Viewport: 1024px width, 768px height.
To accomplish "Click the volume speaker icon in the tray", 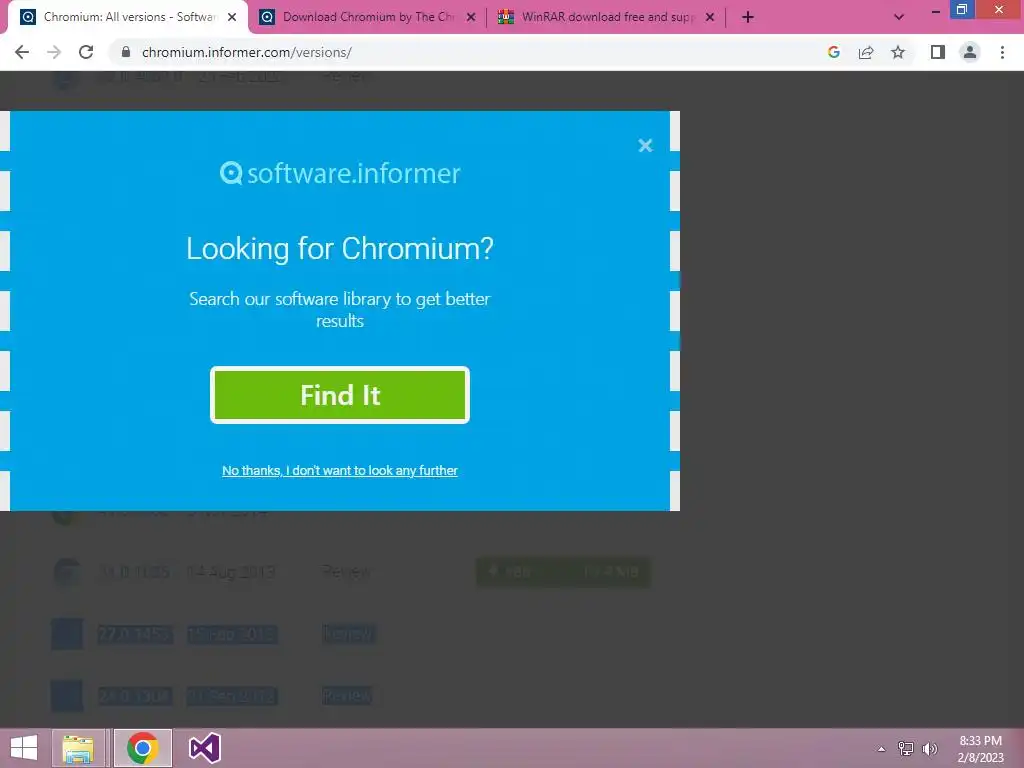I will (930, 749).
